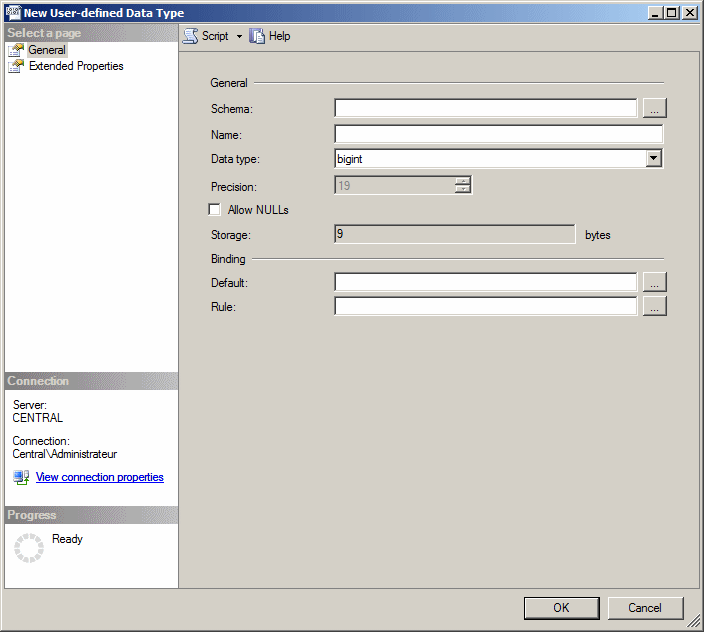Minimize the New User-defined Data Type window
The height and width of the screenshot is (632, 704).
(x=656, y=13)
